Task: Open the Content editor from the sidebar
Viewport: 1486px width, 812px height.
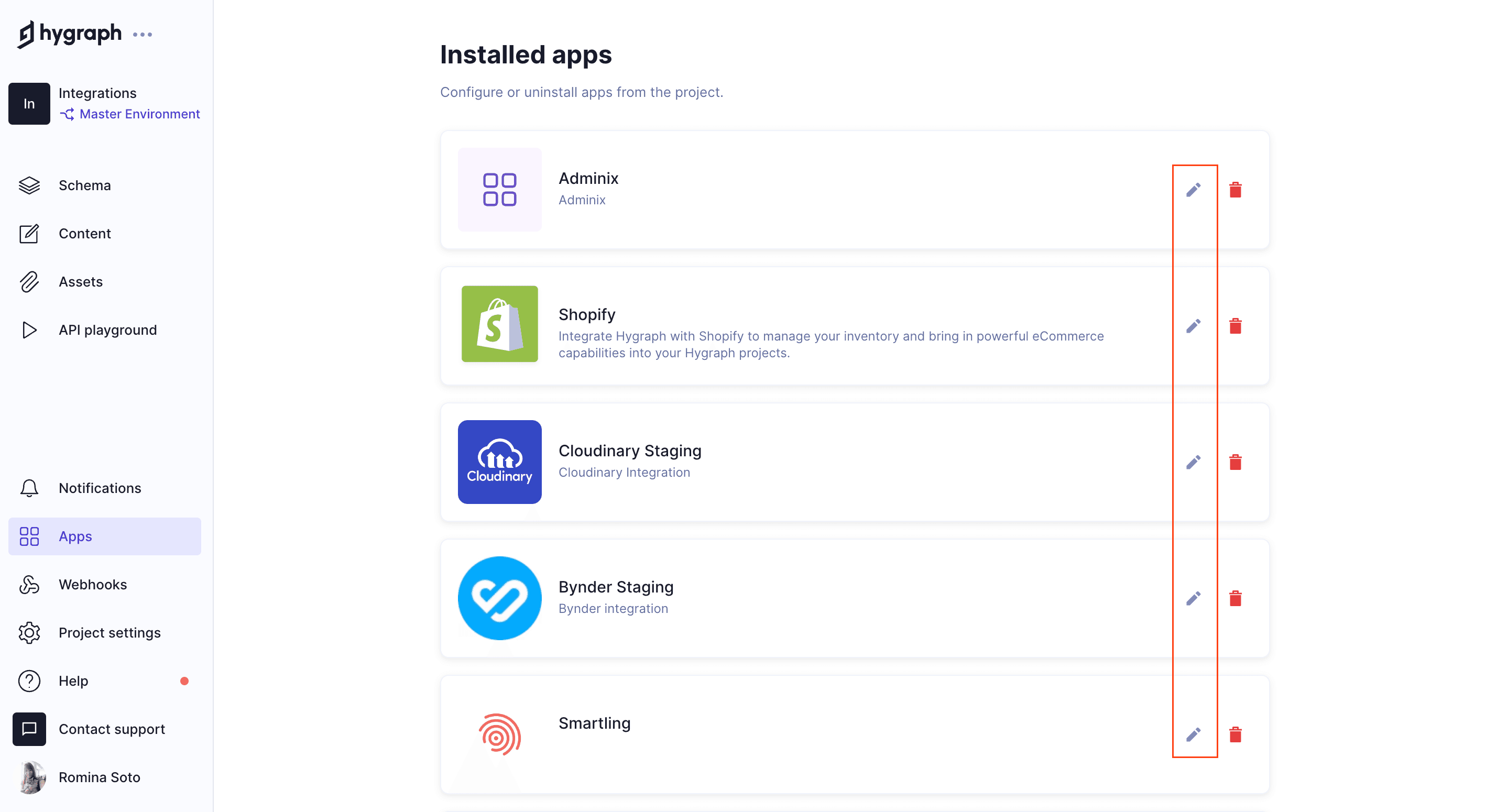Action: tap(85, 234)
